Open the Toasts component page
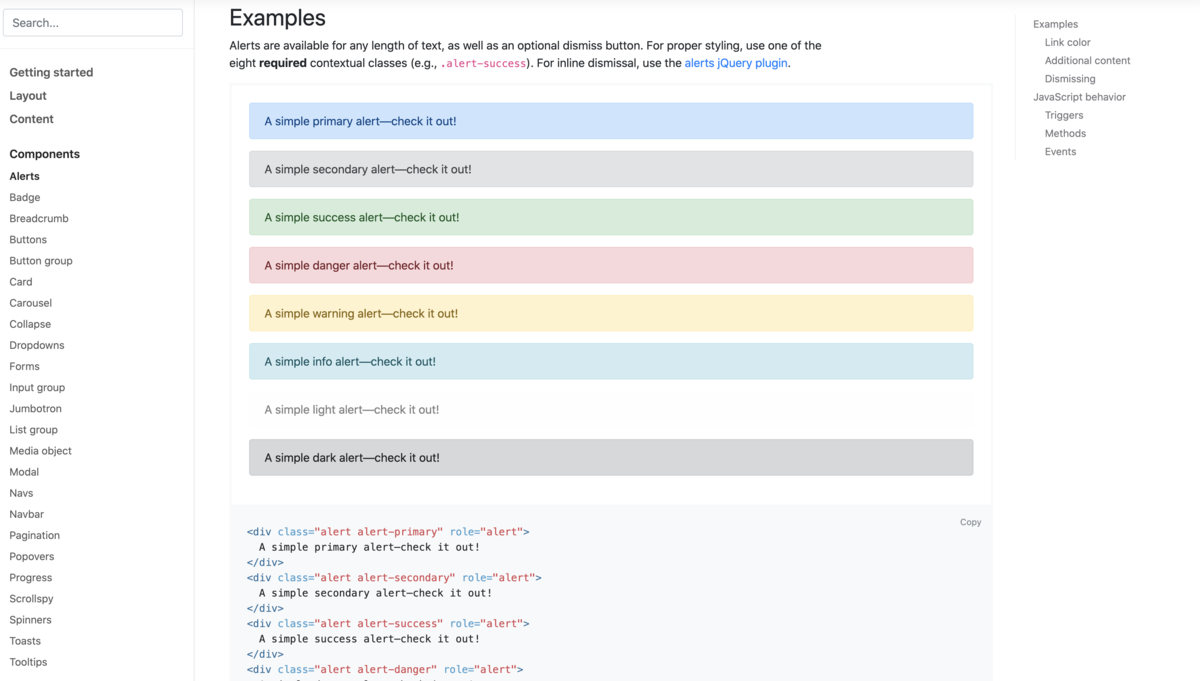Viewport: 1200px width, 681px height. [26, 641]
